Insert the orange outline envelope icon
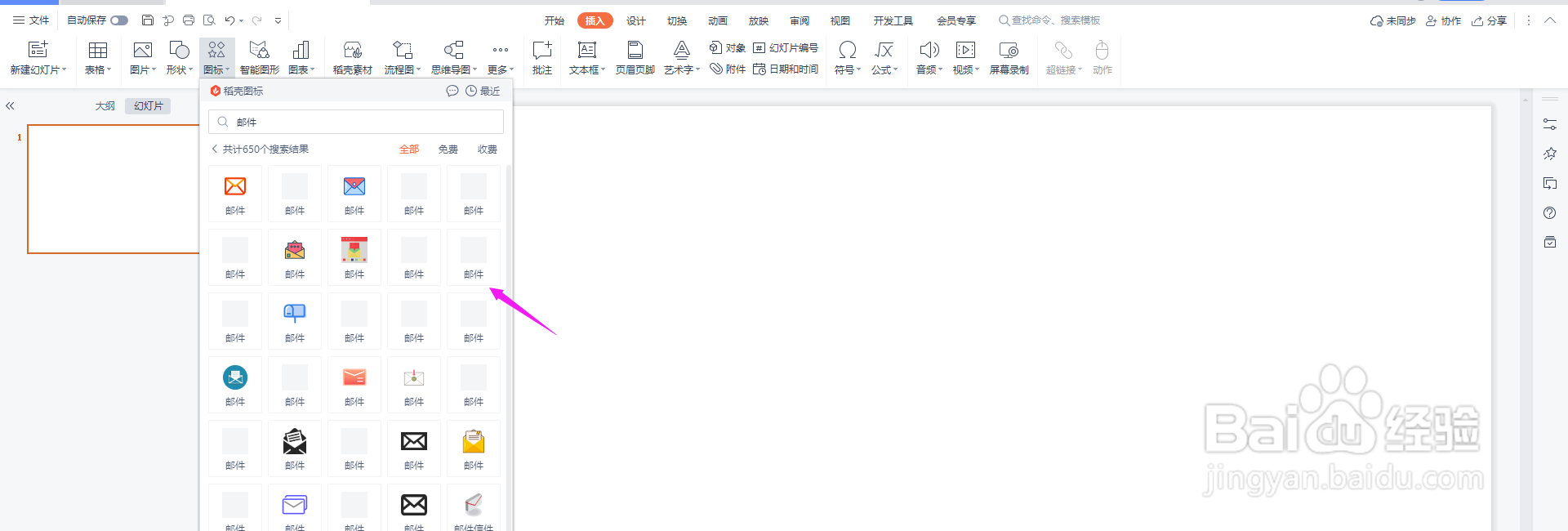 tap(235, 187)
